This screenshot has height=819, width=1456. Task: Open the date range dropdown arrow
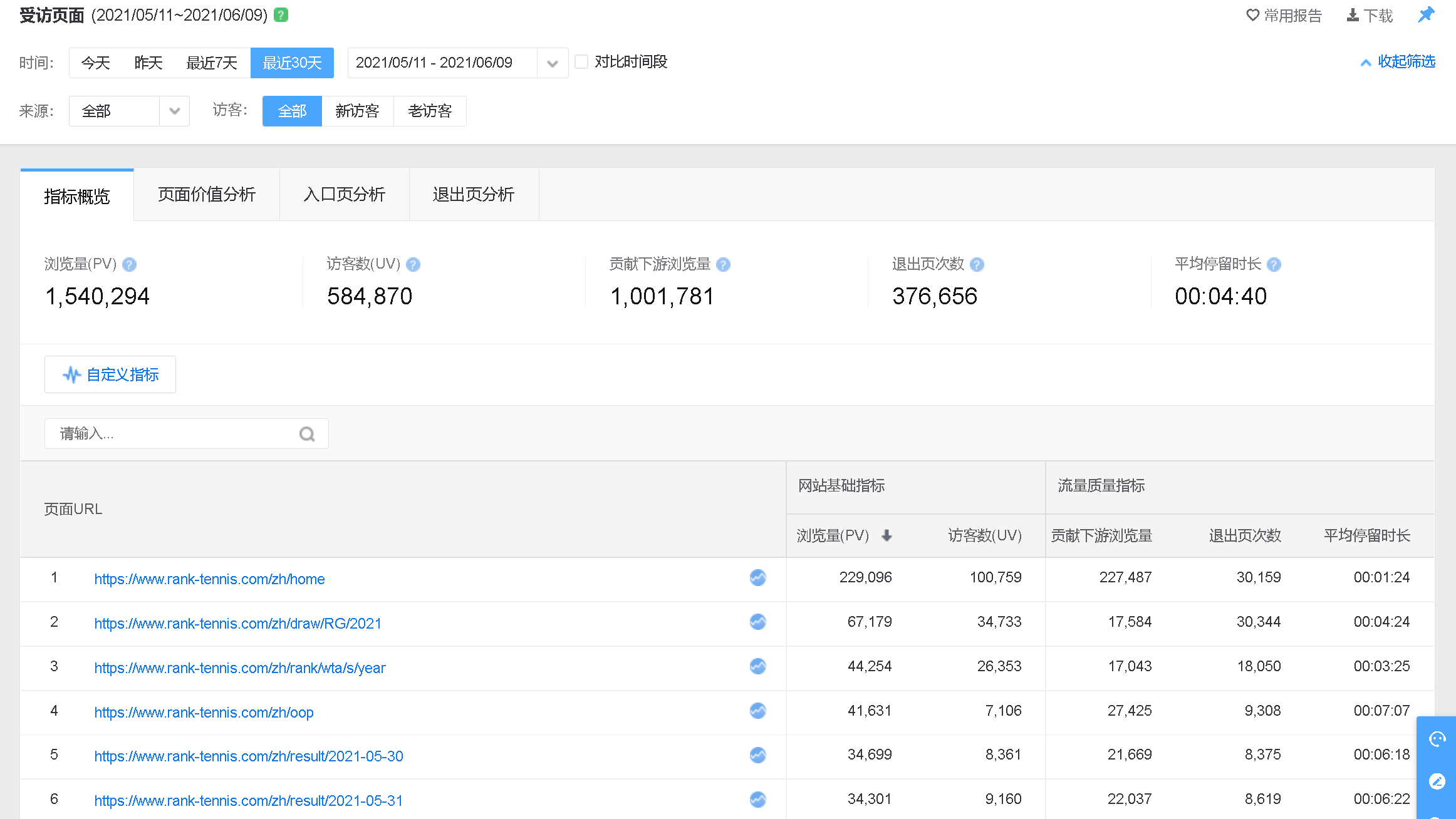552,63
